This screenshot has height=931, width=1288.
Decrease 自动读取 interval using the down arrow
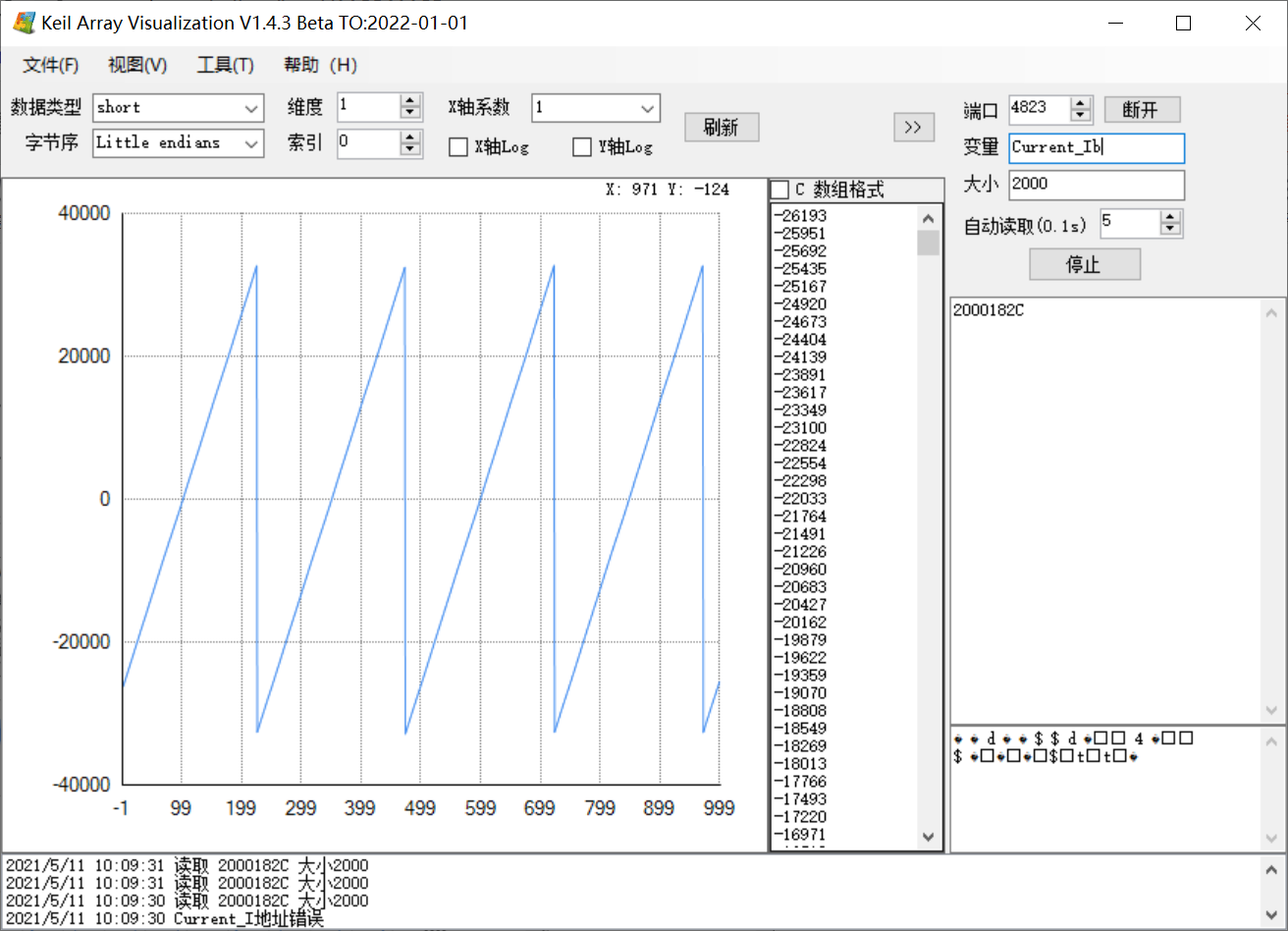[x=1169, y=230]
